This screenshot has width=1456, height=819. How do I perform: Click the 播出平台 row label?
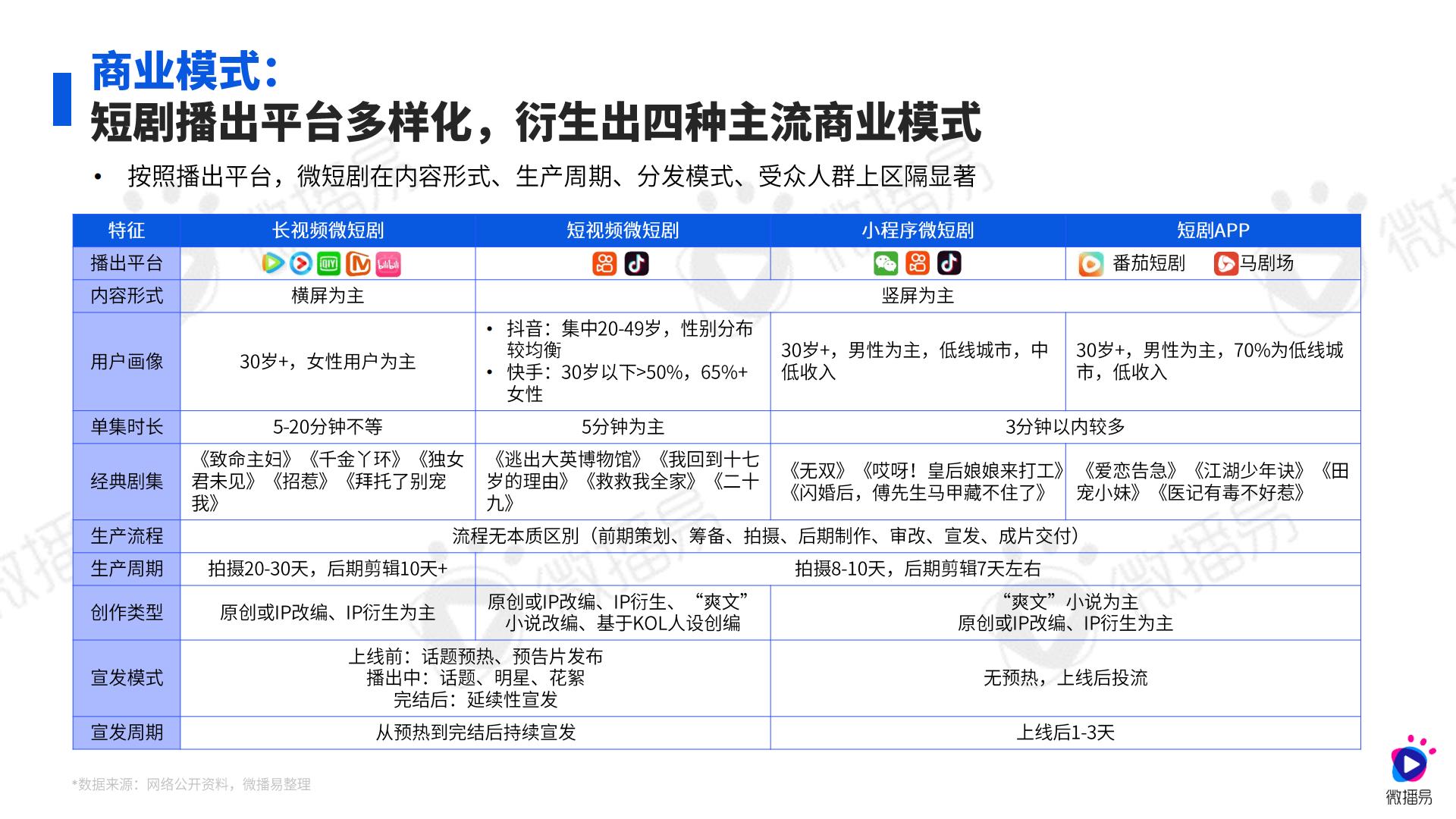[127, 263]
